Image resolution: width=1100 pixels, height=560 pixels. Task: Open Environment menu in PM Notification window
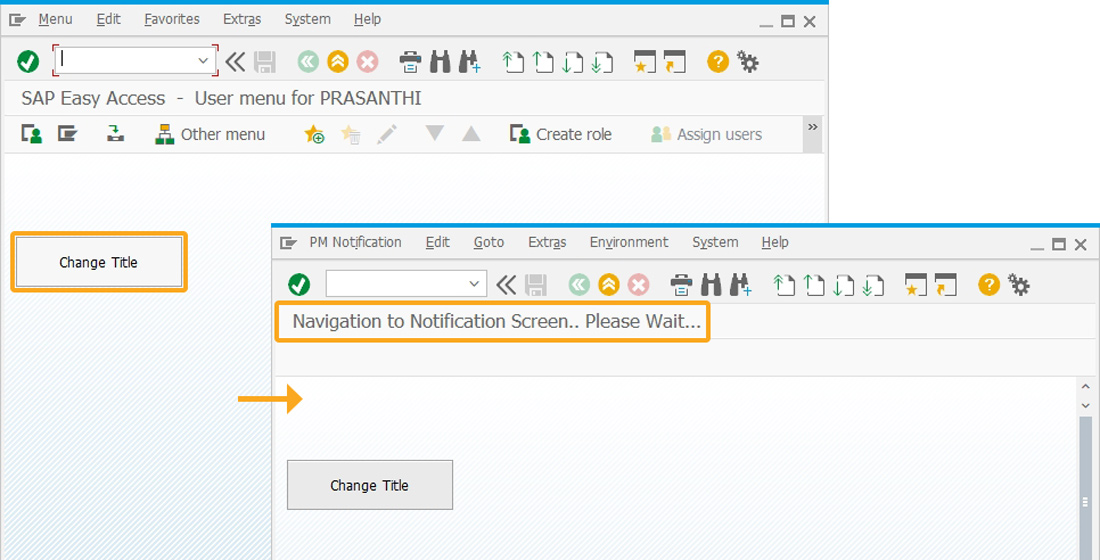click(629, 242)
